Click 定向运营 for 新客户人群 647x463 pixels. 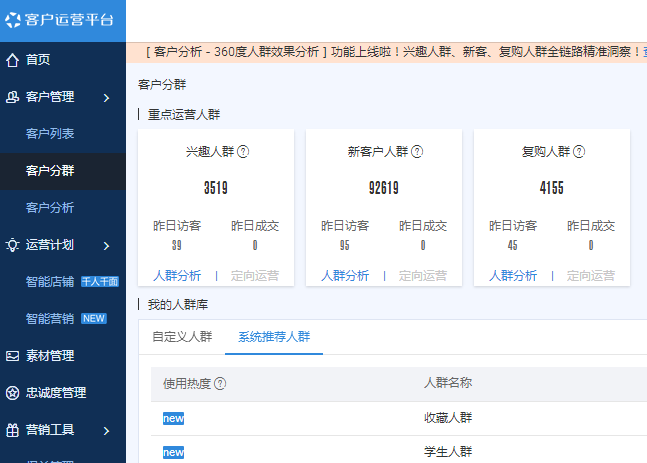(x=423, y=276)
